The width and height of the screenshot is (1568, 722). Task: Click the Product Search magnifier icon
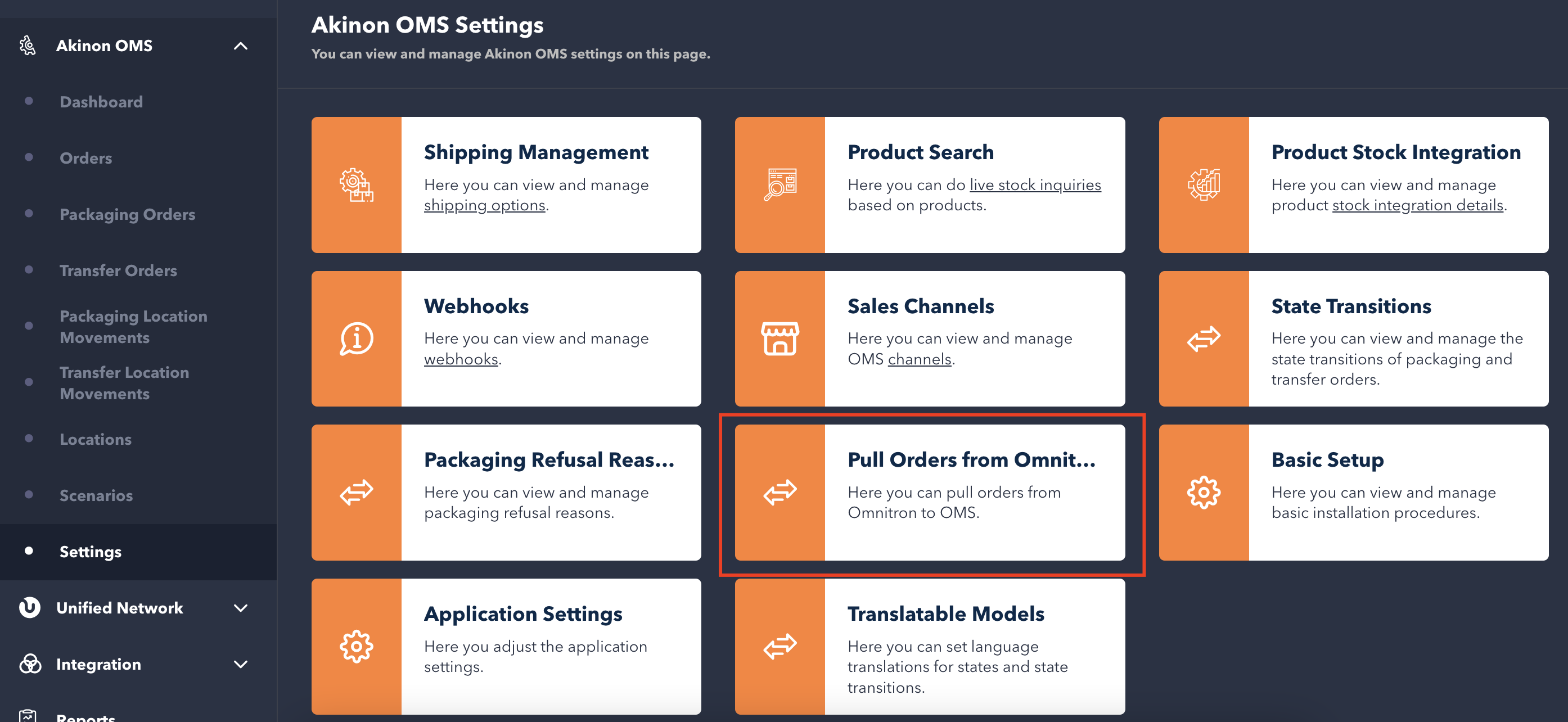pos(780,185)
